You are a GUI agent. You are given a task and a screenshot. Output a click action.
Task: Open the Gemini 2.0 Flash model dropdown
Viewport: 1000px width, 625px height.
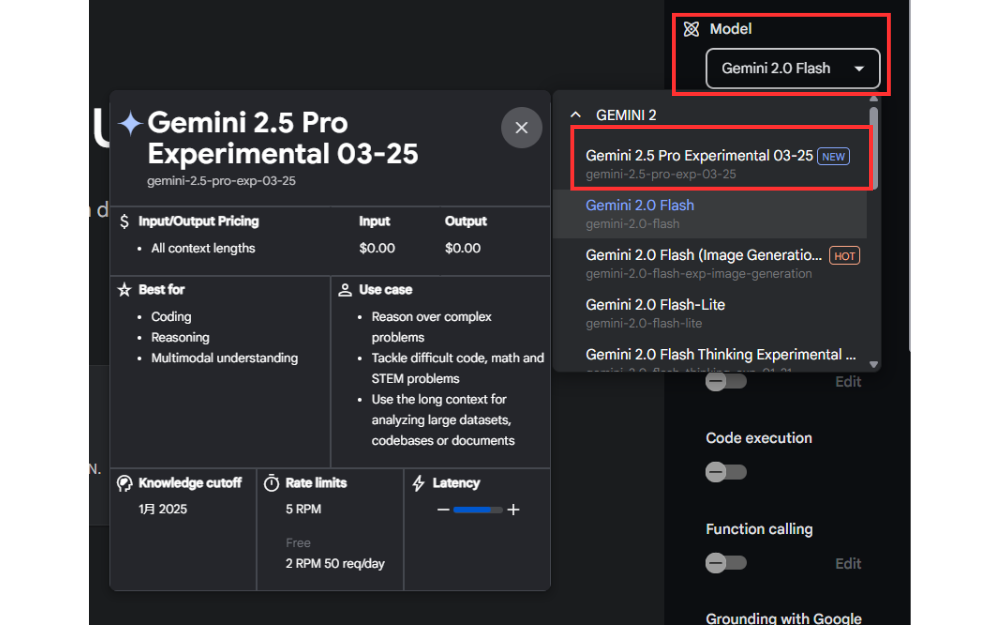click(793, 69)
